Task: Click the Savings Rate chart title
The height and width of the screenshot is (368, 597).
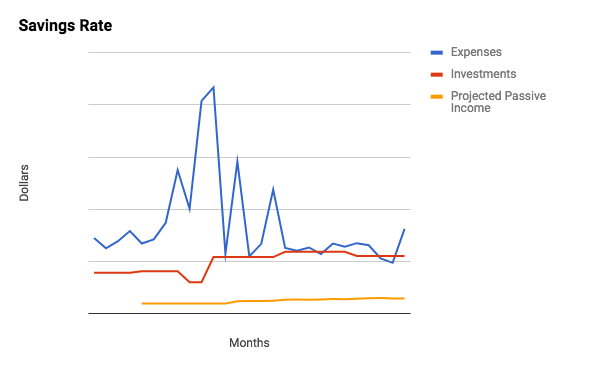Action: point(65,26)
